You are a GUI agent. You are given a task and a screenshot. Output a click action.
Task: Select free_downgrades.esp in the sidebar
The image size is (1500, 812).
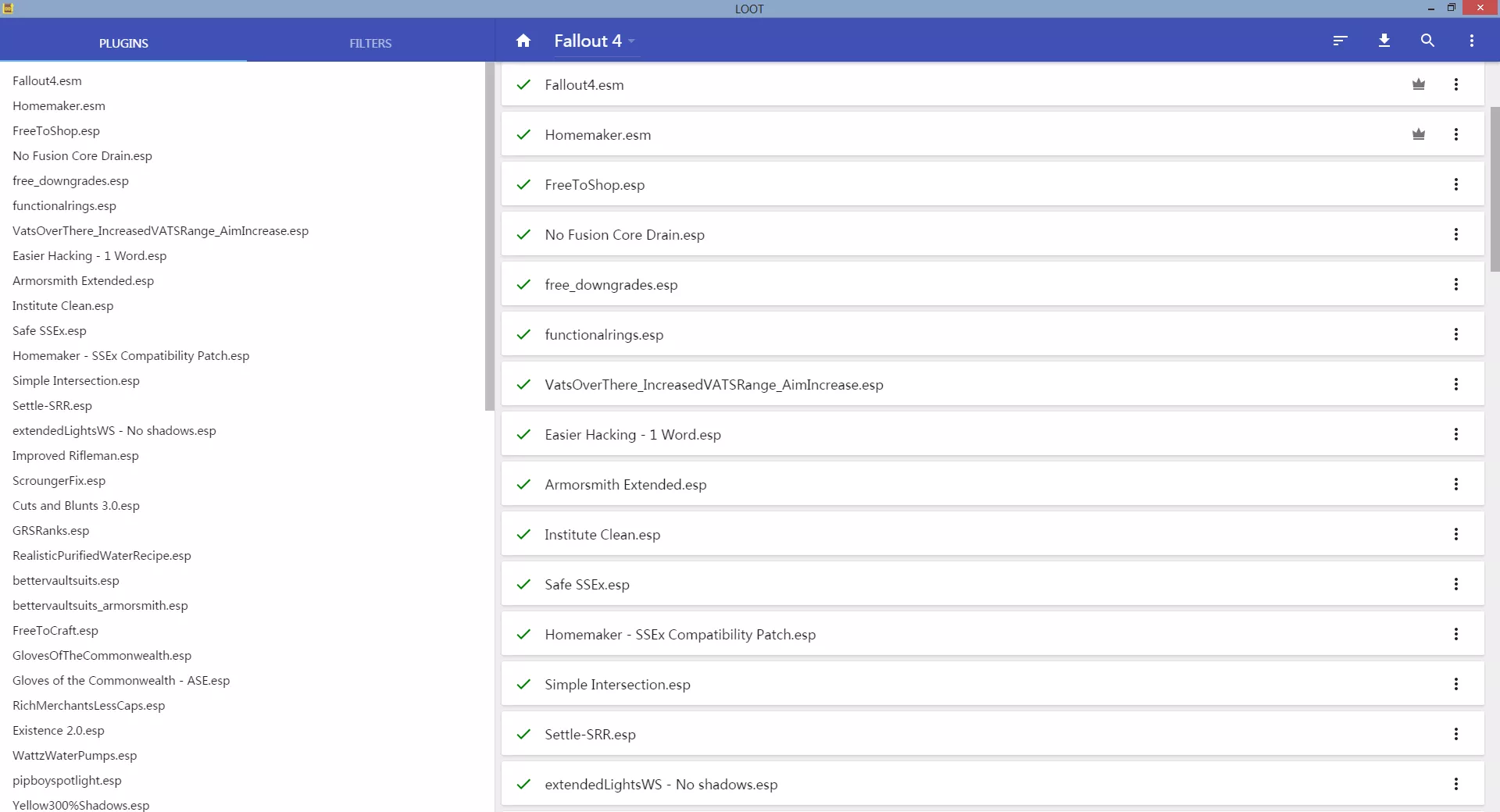pos(70,180)
